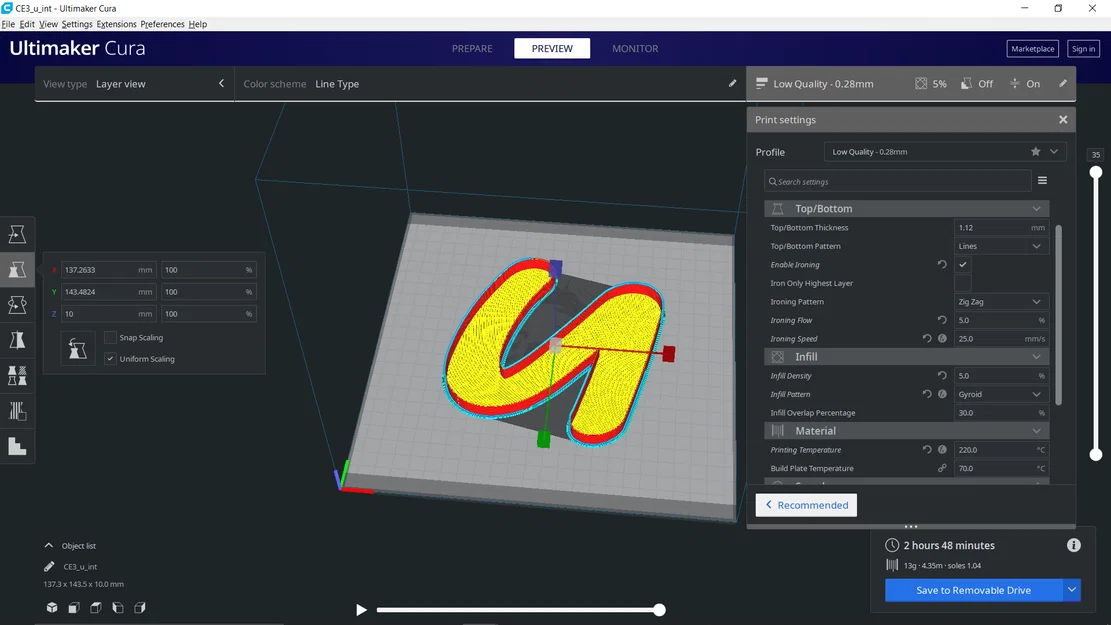The width and height of the screenshot is (1111, 625).
Task: Click the settings search field
Action: point(897,181)
